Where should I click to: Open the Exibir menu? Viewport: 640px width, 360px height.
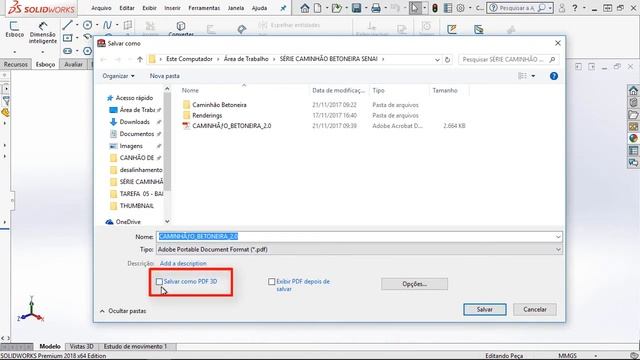(149, 8)
